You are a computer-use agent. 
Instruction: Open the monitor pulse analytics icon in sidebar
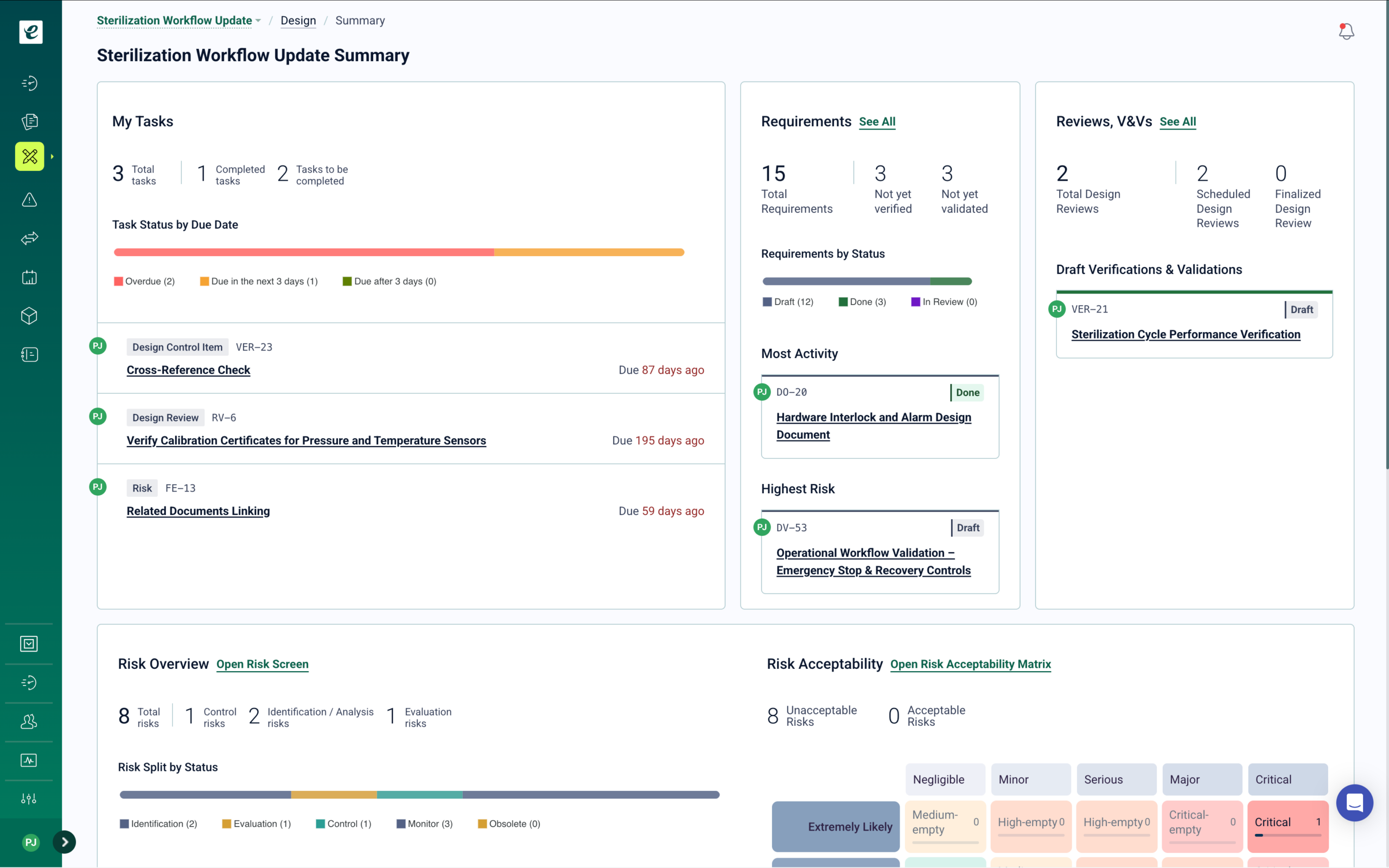point(29,760)
